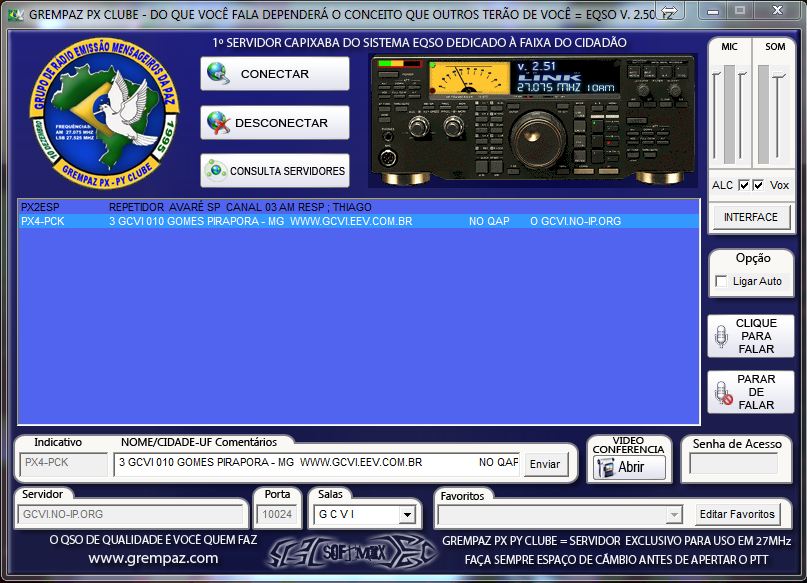
Task: Click the Softmix logo at the bottom
Action: click(x=353, y=553)
